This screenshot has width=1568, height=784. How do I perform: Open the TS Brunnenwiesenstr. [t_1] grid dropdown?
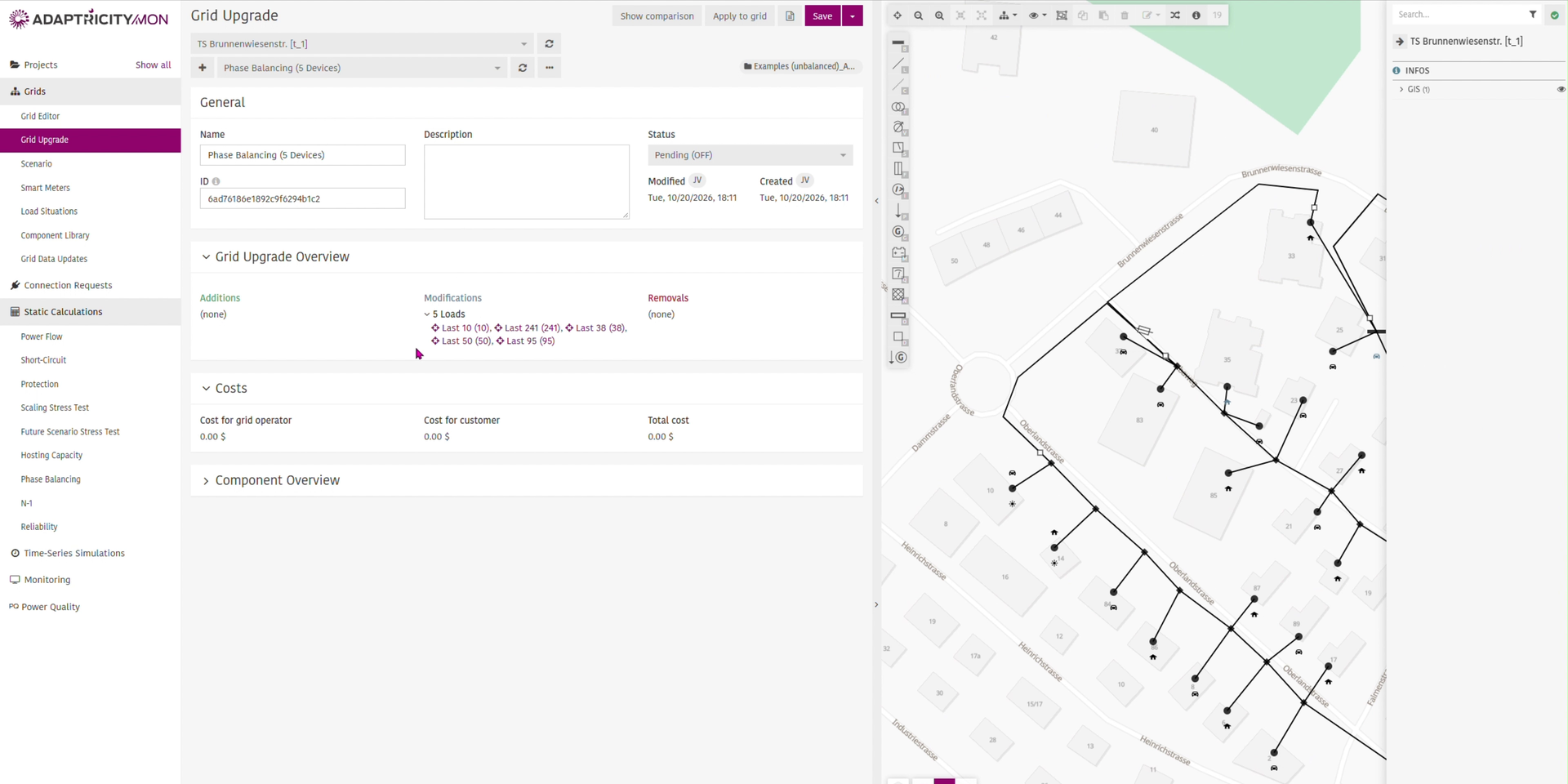tap(362, 44)
